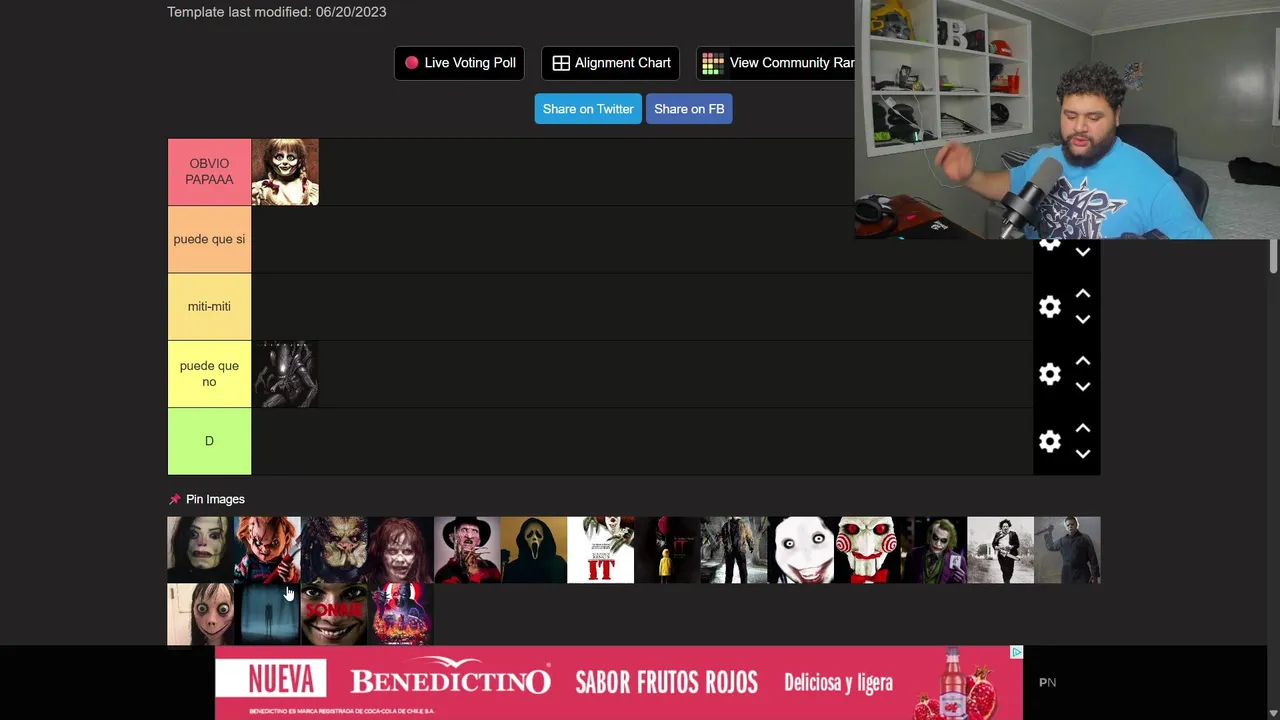The width and height of the screenshot is (1280, 720).
Task: Move puede que si tier down
Action: tap(1083, 252)
